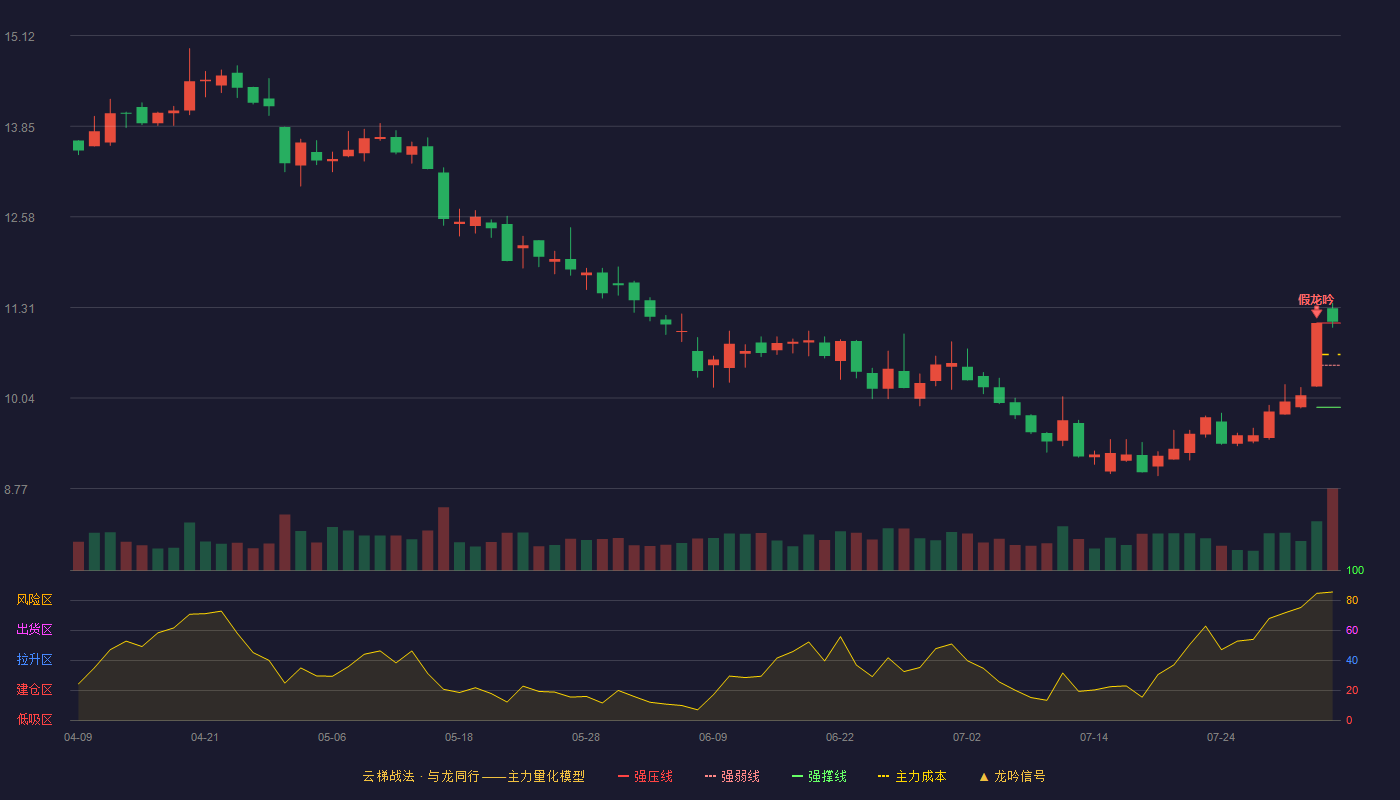The width and height of the screenshot is (1400, 800).
Task: Click the 10.04 price axis label
Action: [20, 399]
